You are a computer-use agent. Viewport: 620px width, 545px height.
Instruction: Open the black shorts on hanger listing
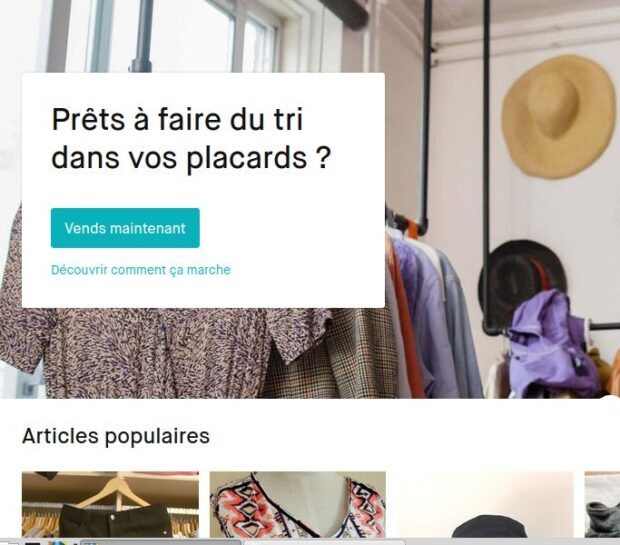click(x=110, y=504)
